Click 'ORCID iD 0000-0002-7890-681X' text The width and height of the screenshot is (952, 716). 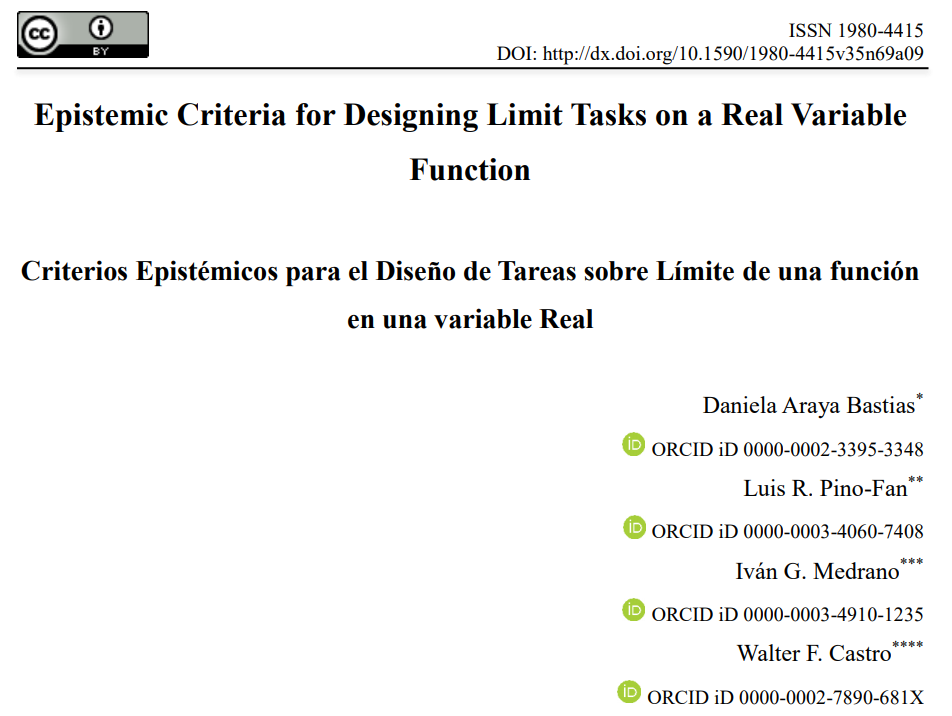pos(786,697)
